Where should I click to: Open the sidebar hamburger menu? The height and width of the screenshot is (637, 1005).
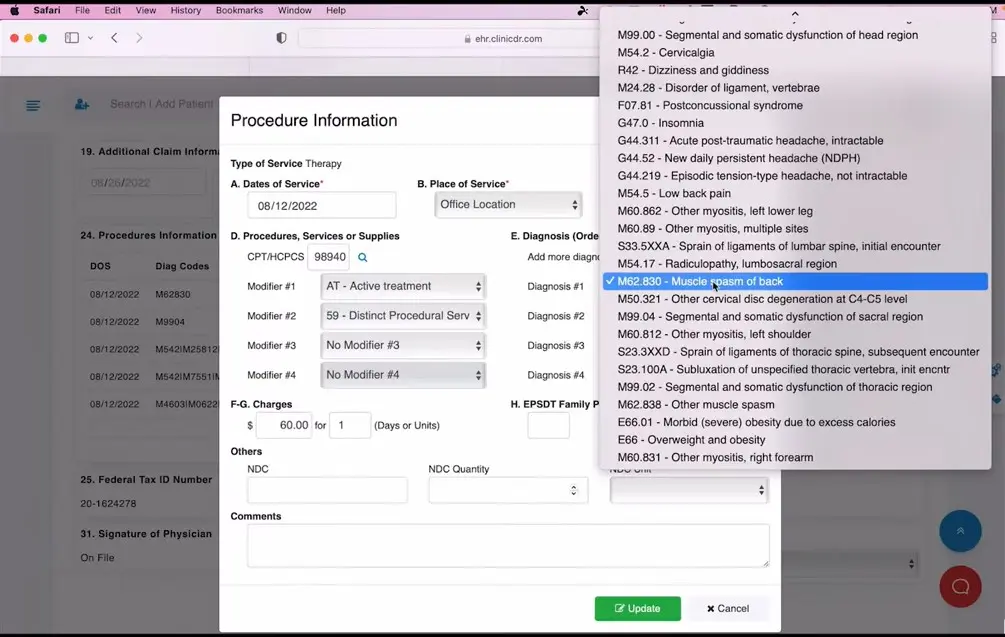tap(33, 104)
